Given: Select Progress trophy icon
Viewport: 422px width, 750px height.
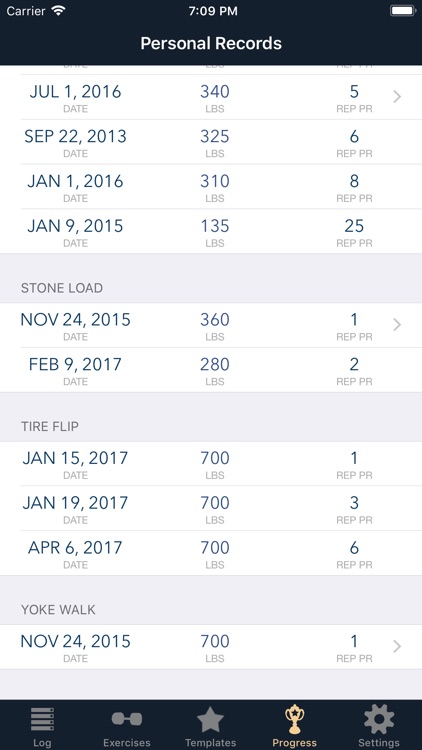Looking at the screenshot, I should pos(294,719).
